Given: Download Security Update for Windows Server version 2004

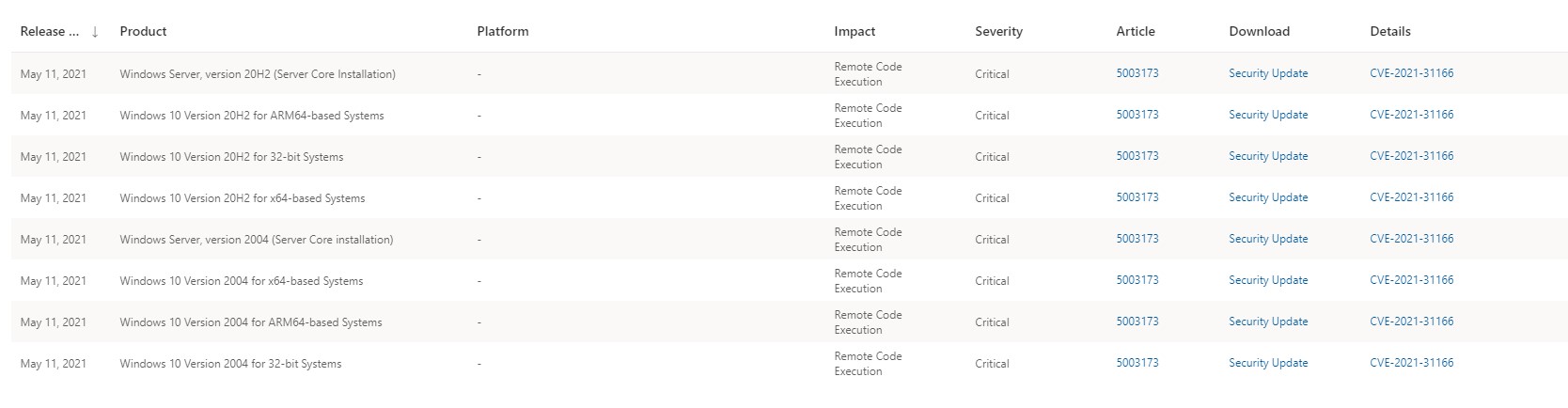Looking at the screenshot, I should click(x=1268, y=239).
